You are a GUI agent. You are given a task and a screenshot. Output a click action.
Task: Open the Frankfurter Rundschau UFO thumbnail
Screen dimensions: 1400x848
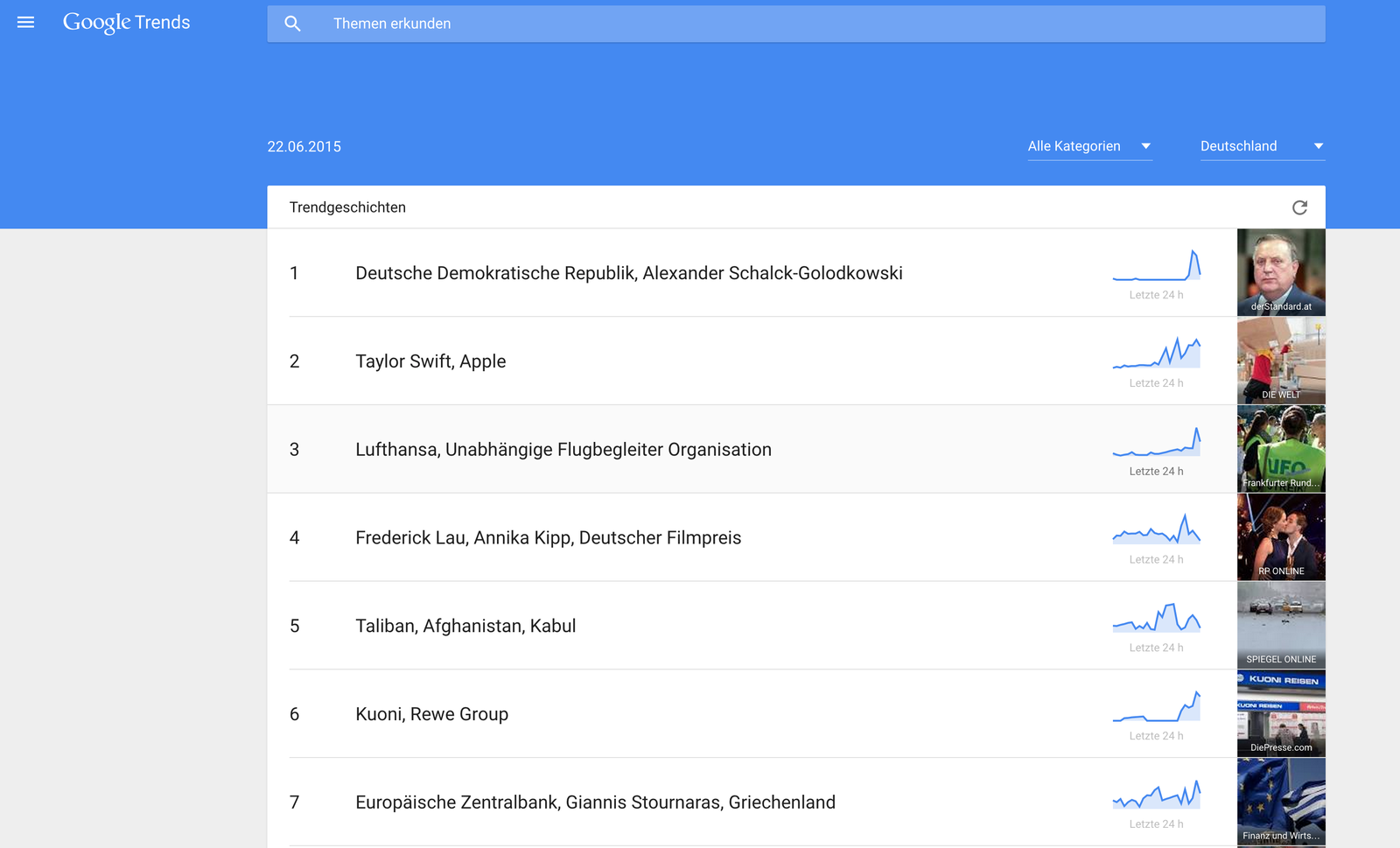point(1281,449)
